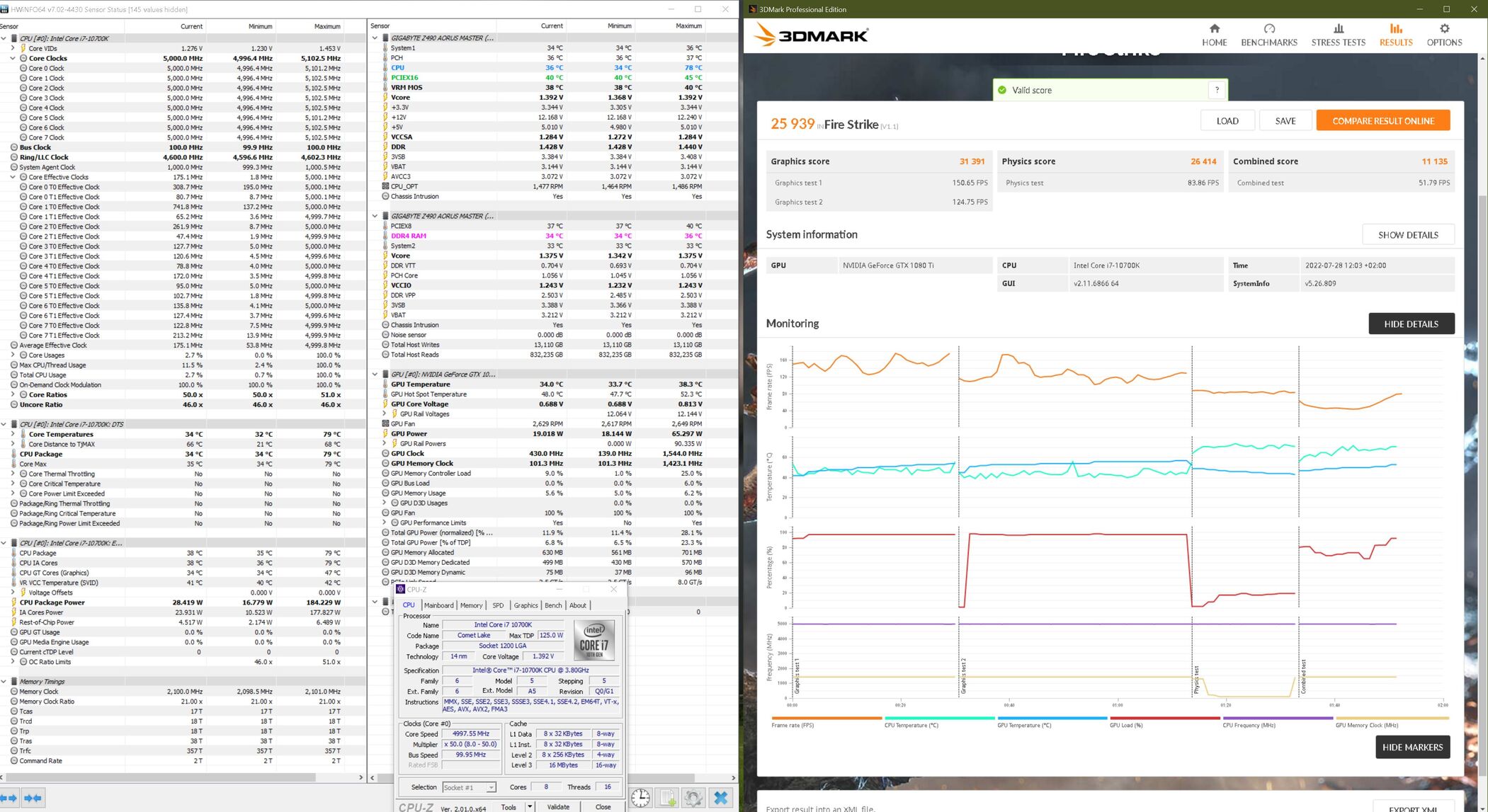Image resolution: width=1488 pixels, height=812 pixels.
Task: Go to Stress Tests in 3DMark
Action: click(1338, 35)
